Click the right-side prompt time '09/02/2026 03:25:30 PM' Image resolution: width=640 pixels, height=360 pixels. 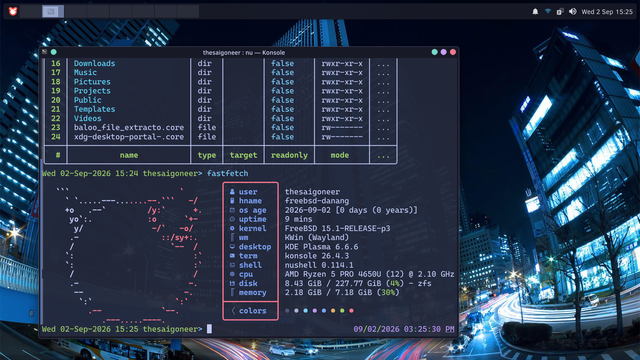(404, 329)
